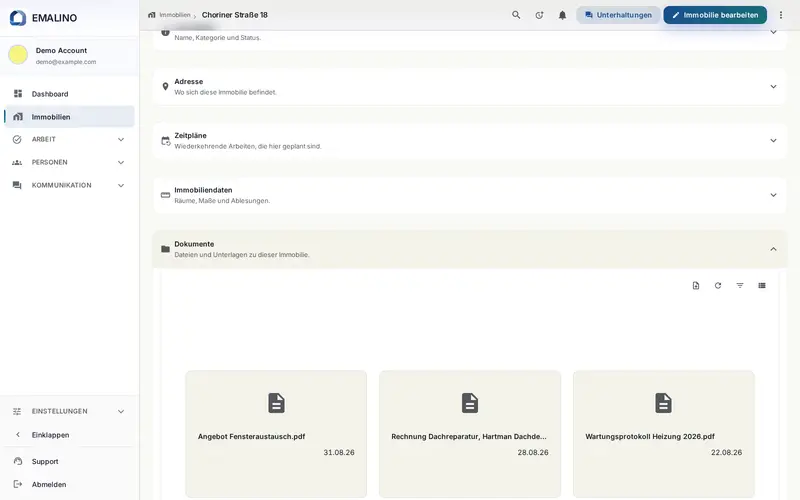The image size is (800, 500).
Task: Expand the Zeitpläne section chevron
Action: (x=773, y=141)
